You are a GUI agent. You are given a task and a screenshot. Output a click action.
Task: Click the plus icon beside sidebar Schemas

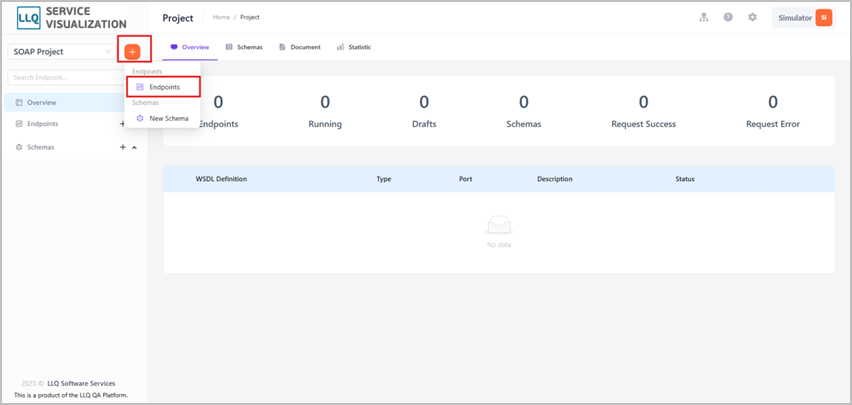point(123,147)
